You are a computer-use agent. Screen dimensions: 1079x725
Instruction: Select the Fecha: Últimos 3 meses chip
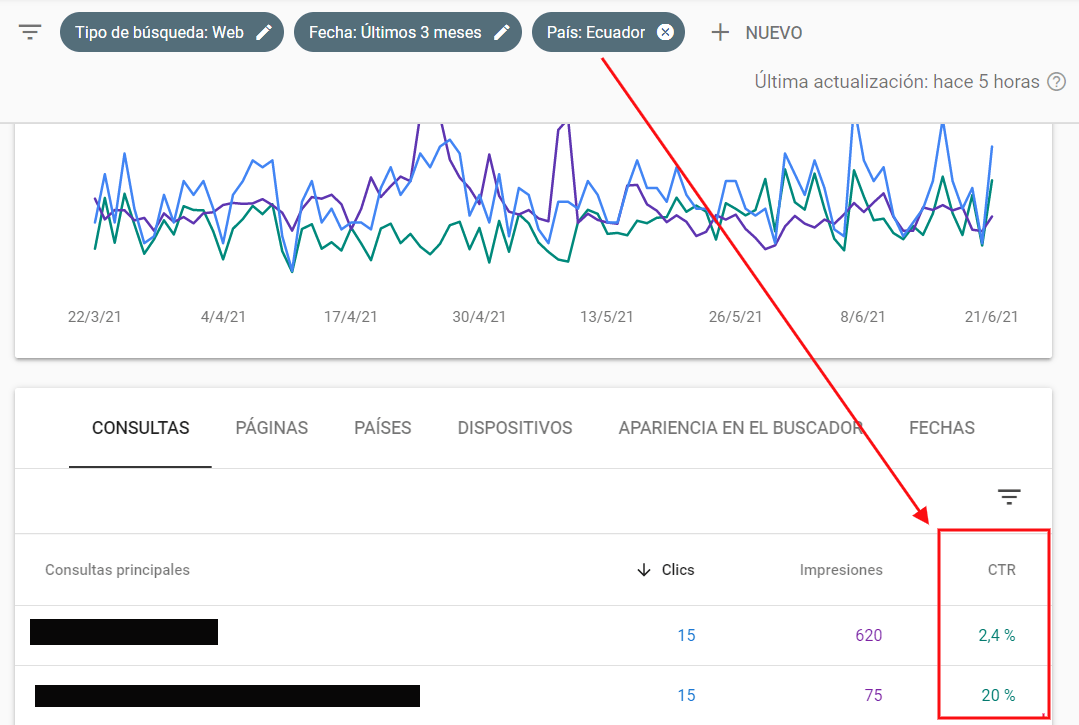(x=408, y=32)
